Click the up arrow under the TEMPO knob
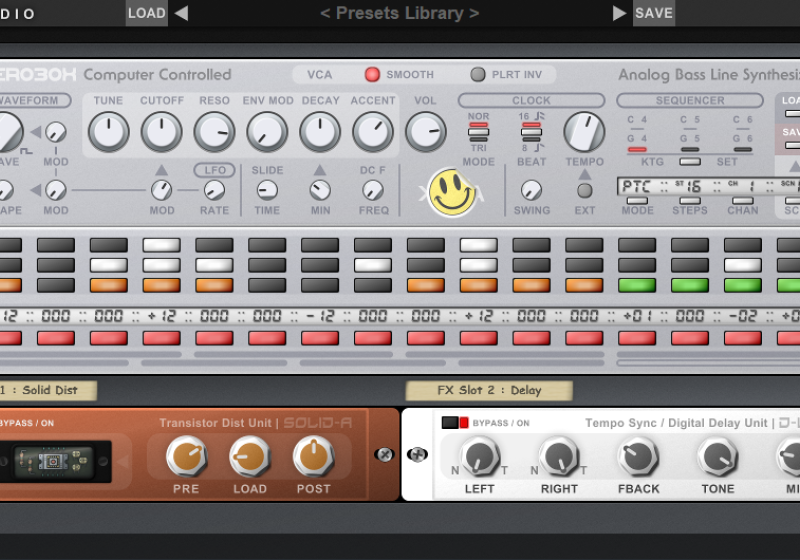Screen dimensions: 800x560 coord(585,174)
